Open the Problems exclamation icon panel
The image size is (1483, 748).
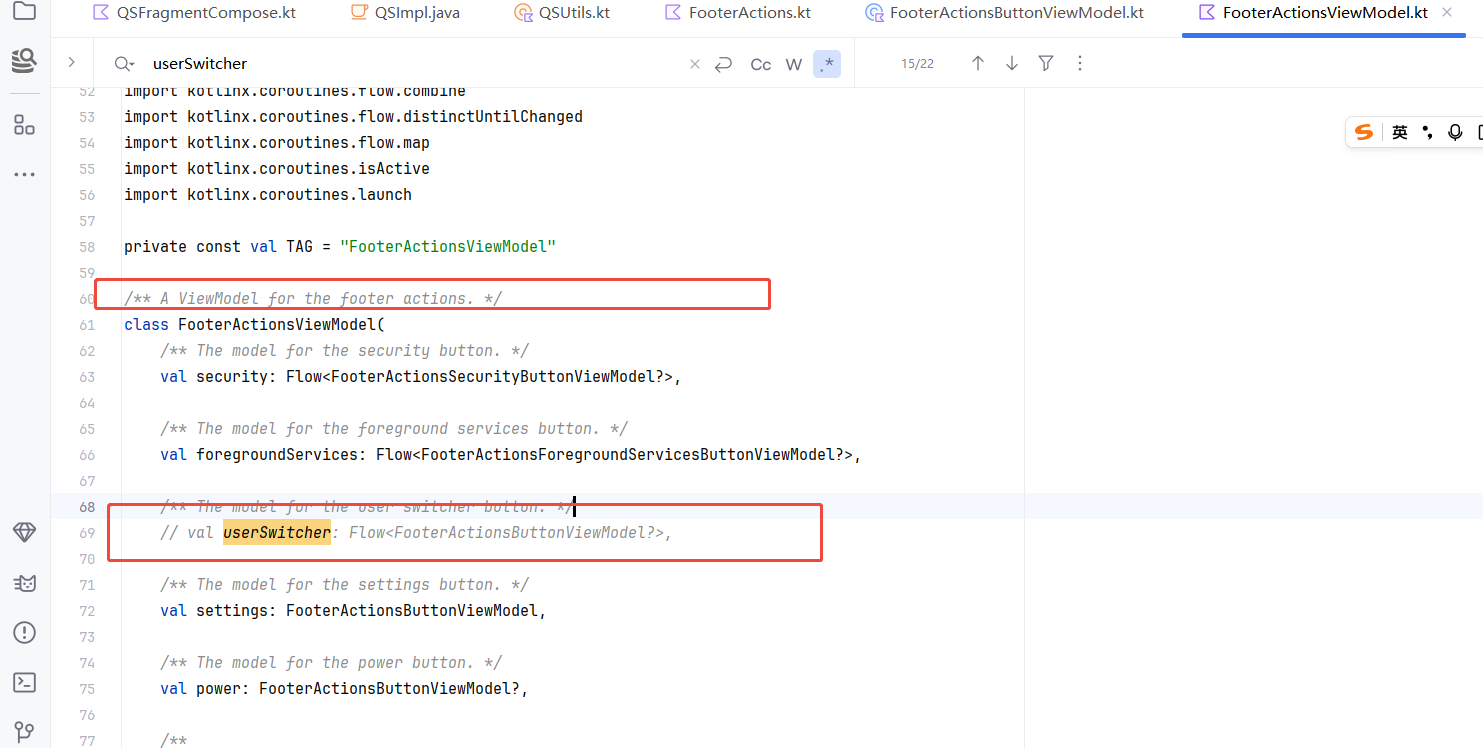click(x=24, y=633)
